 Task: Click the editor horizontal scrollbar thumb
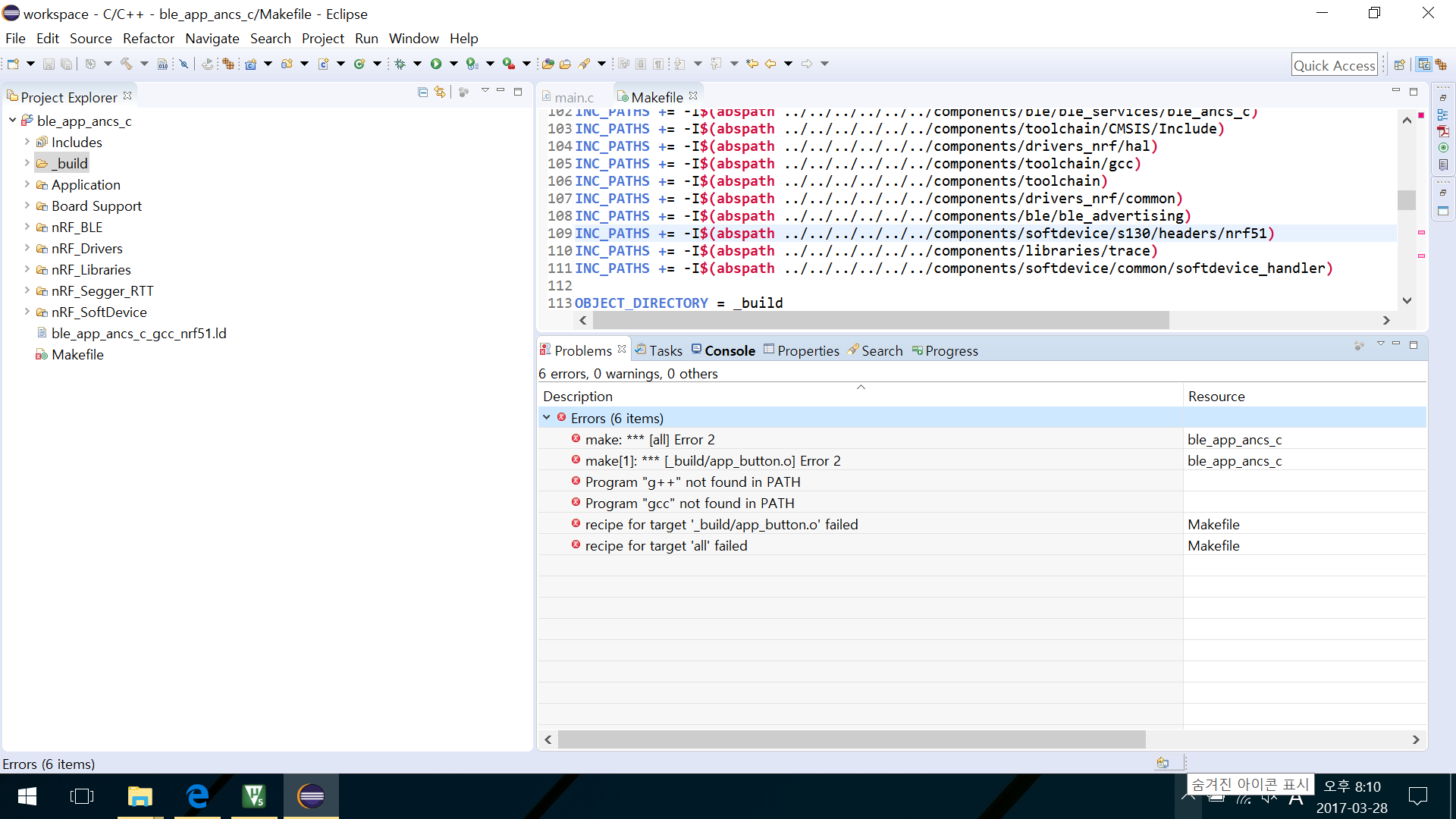880,320
